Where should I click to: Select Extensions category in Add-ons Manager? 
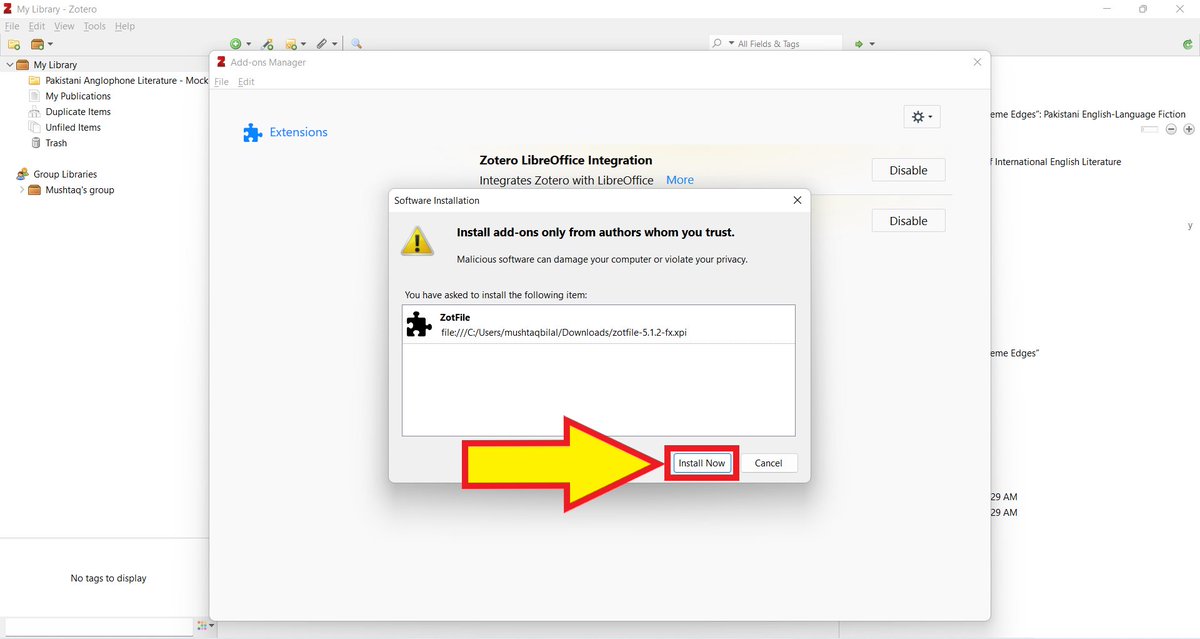tap(286, 132)
